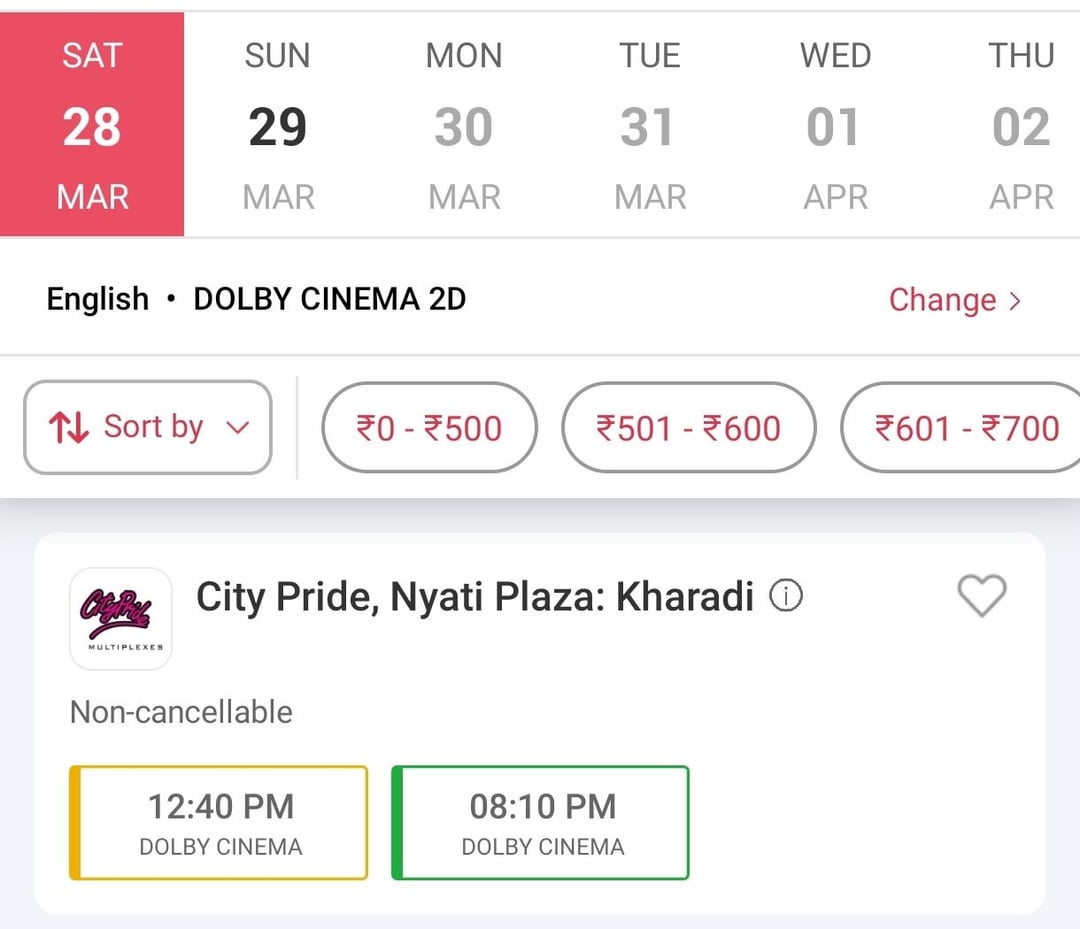Book the 12:40 PM Dolby Cinema show
The height and width of the screenshot is (929, 1080).
tap(219, 823)
